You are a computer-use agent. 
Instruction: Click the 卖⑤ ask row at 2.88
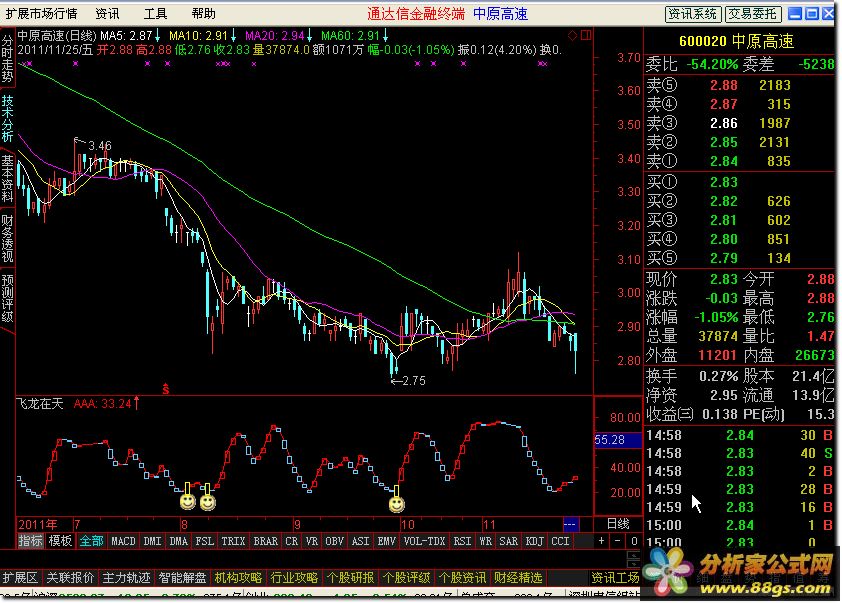[x=739, y=85]
